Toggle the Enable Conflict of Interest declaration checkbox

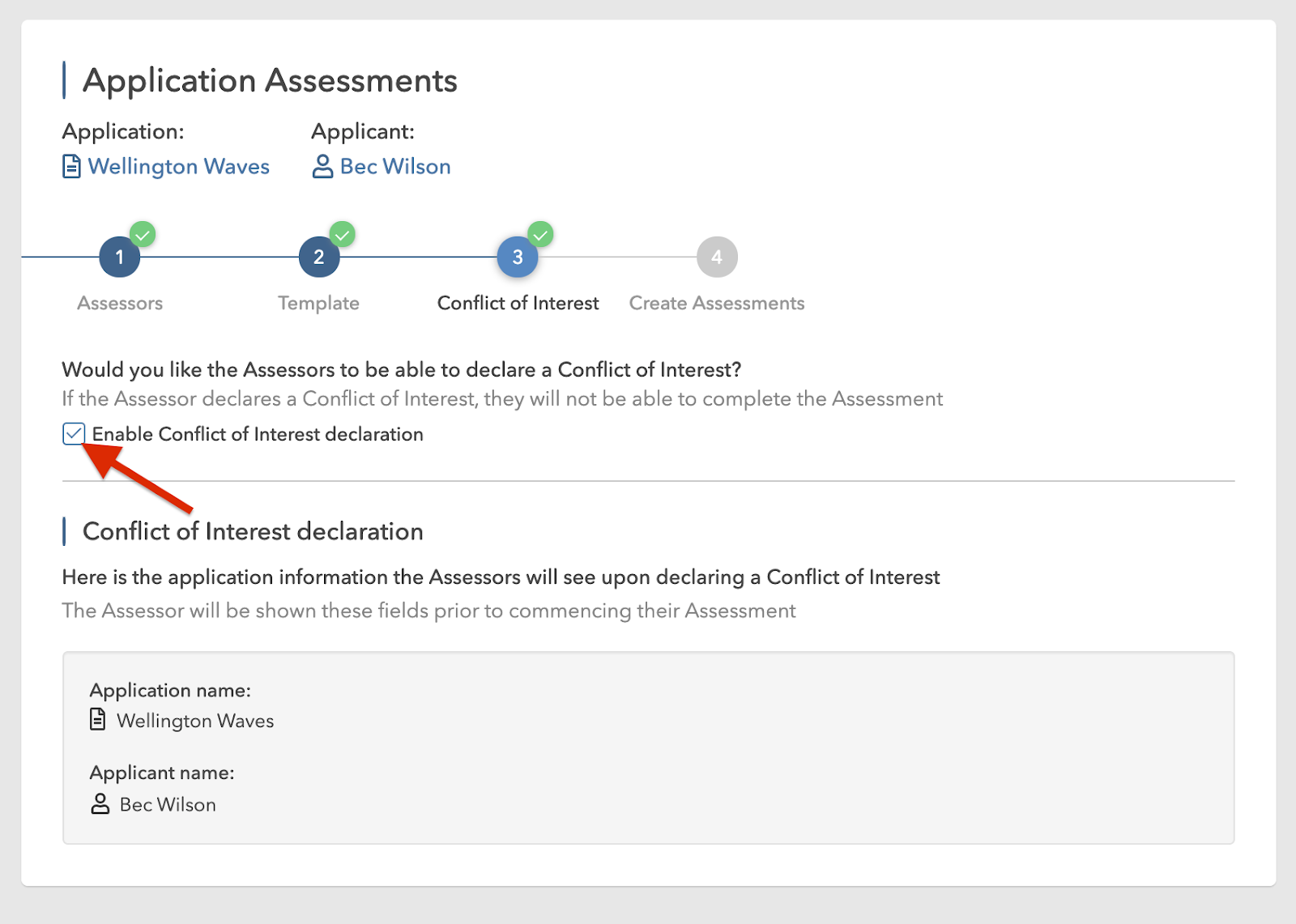(x=74, y=434)
